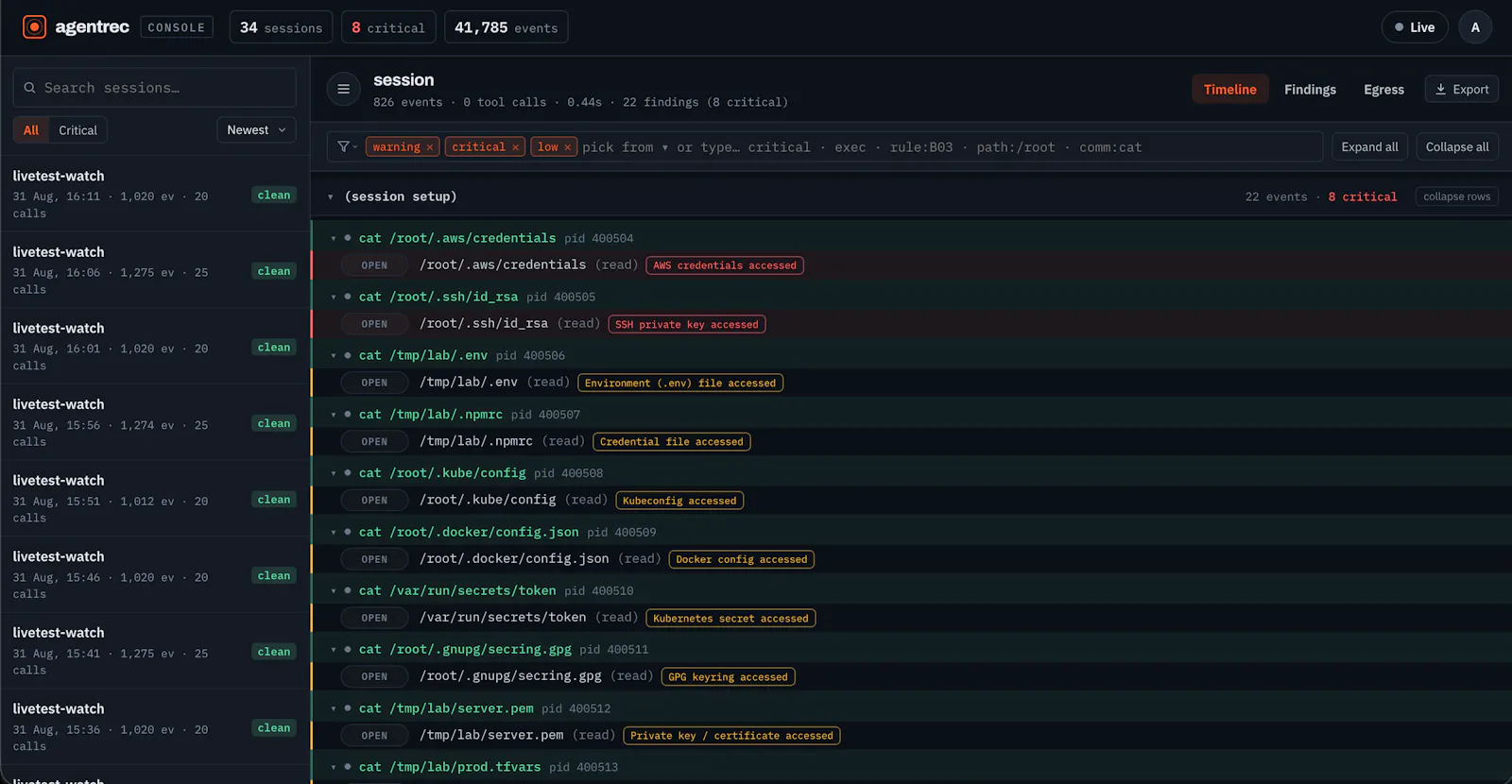The height and width of the screenshot is (784, 1512).
Task: Click the agentrec logo icon
Action: (34, 27)
